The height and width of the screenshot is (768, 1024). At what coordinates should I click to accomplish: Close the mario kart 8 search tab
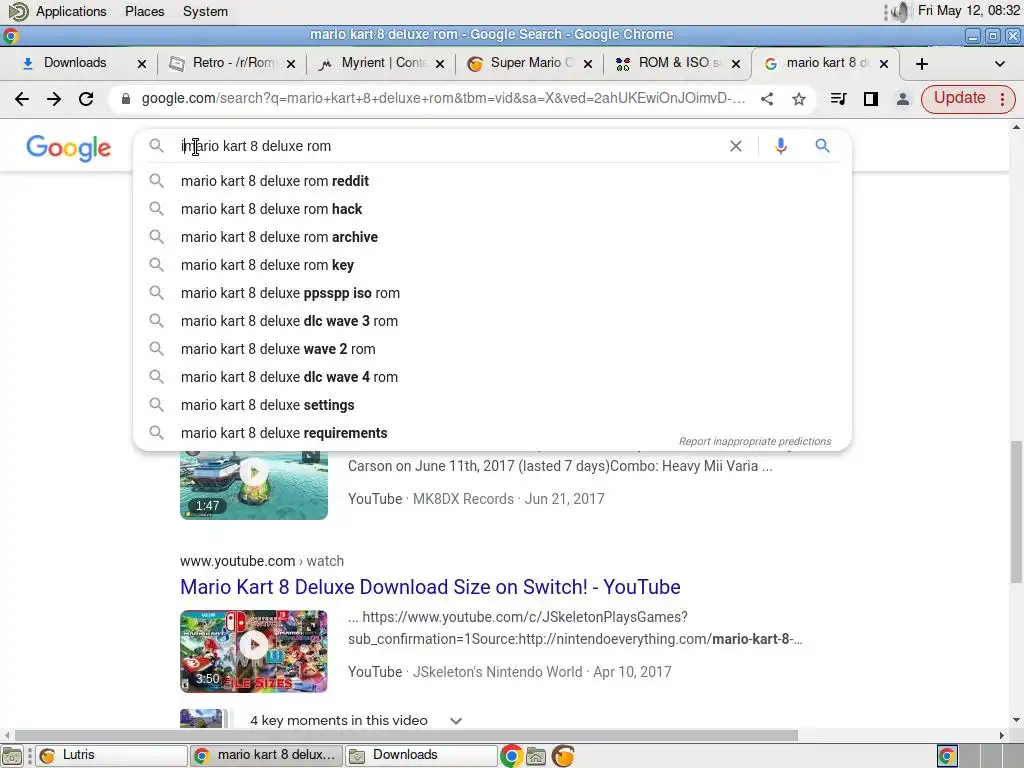tap(884, 63)
